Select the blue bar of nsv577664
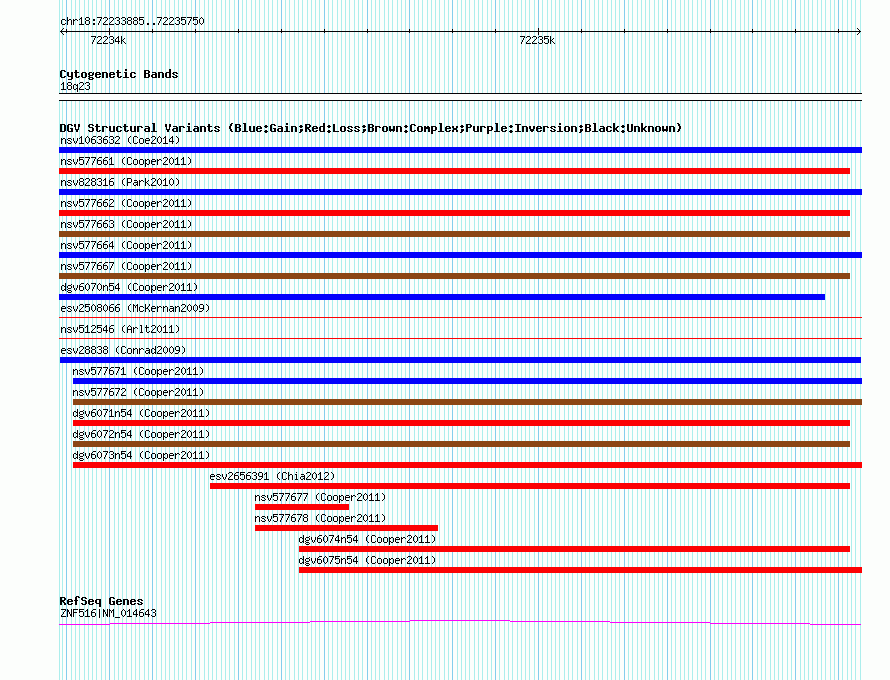890x680 pixels. [460, 255]
